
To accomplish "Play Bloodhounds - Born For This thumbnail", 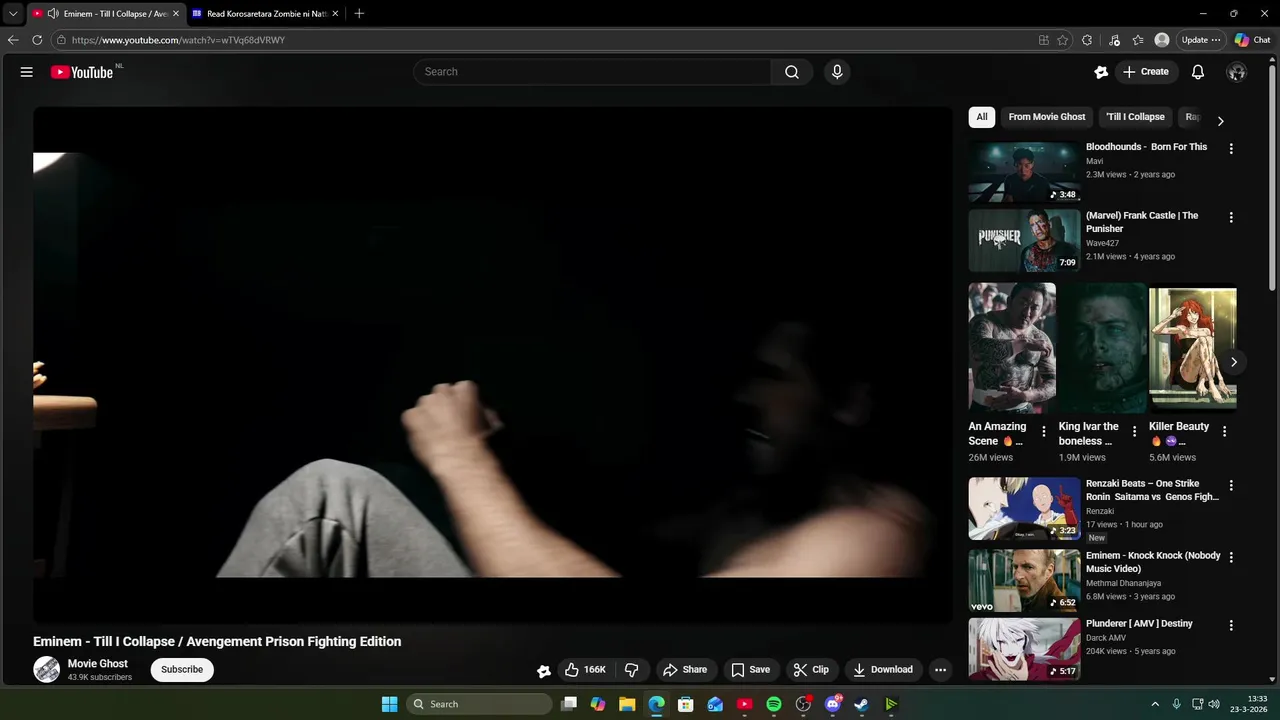I will pyautogui.click(x=1024, y=172).
